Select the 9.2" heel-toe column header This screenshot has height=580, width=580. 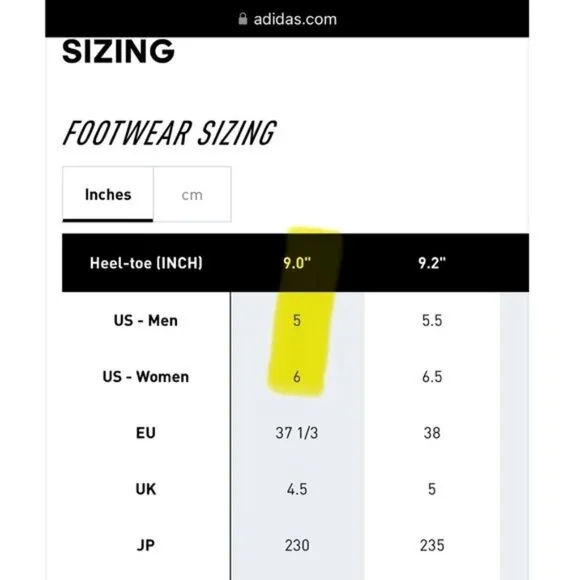tap(432, 263)
